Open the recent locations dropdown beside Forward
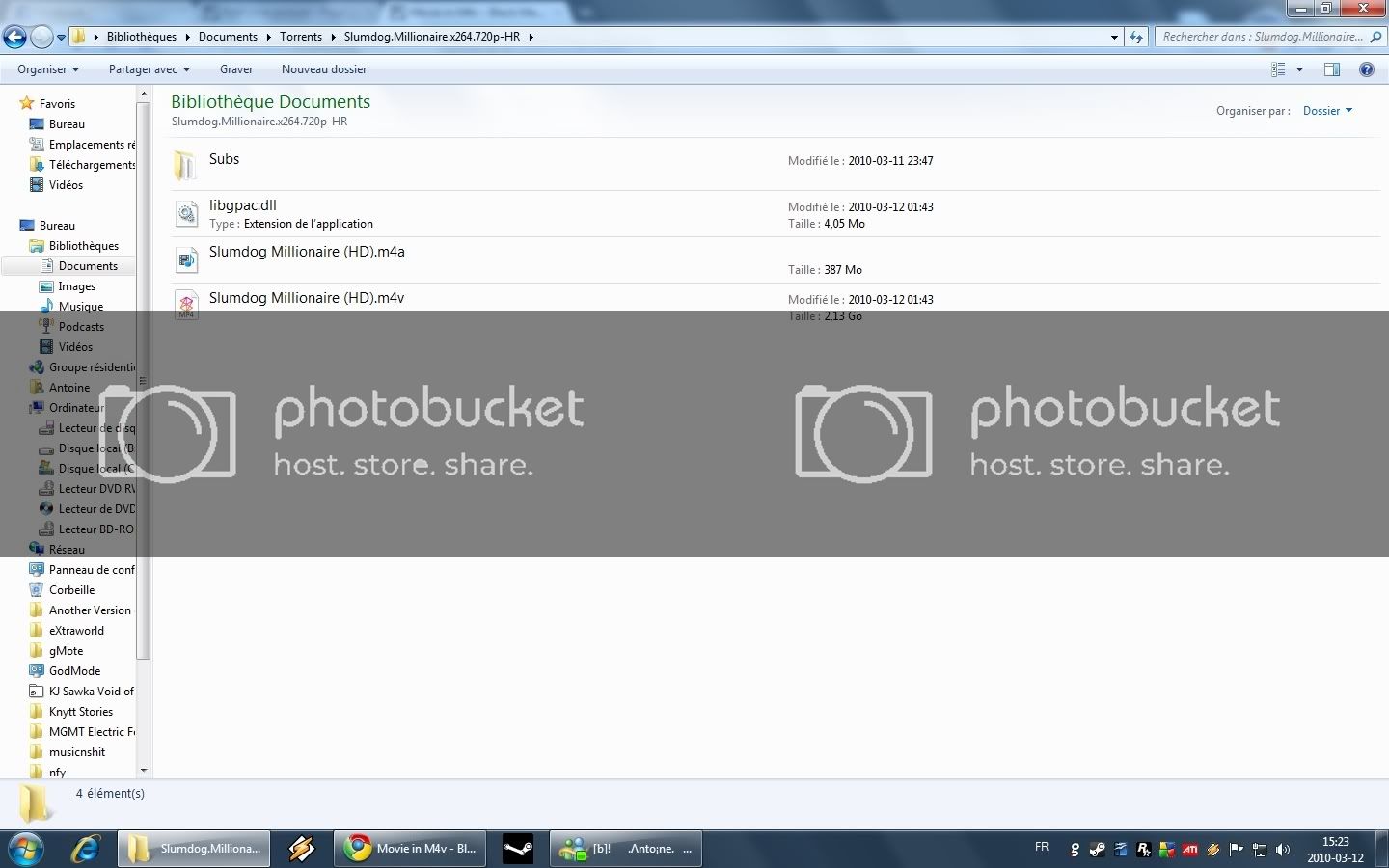 tap(61, 38)
